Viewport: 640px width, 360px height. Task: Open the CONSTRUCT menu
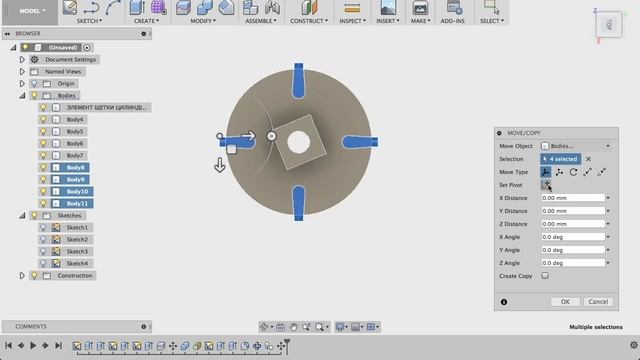[309, 21]
